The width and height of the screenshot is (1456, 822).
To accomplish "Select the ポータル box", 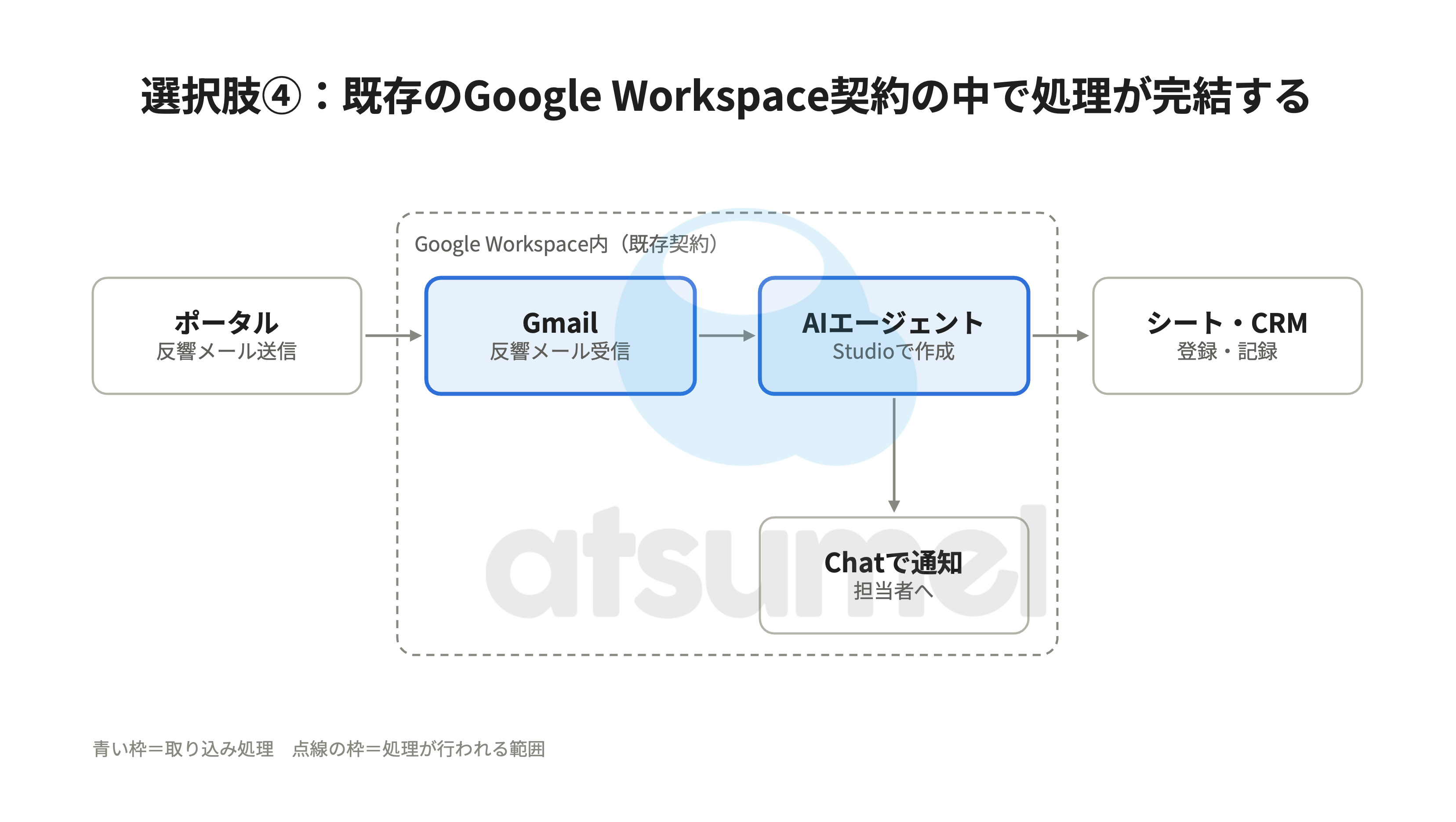I will tap(227, 335).
